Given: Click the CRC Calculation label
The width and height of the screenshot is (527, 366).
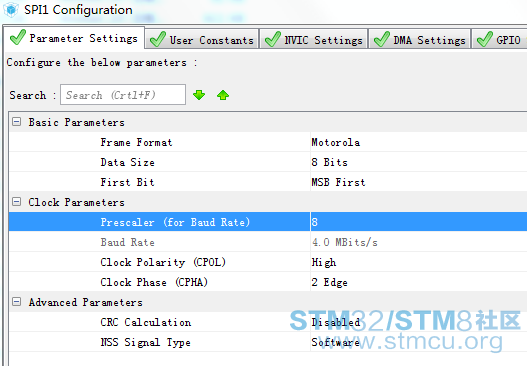Looking at the screenshot, I should pyautogui.click(x=146, y=322).
